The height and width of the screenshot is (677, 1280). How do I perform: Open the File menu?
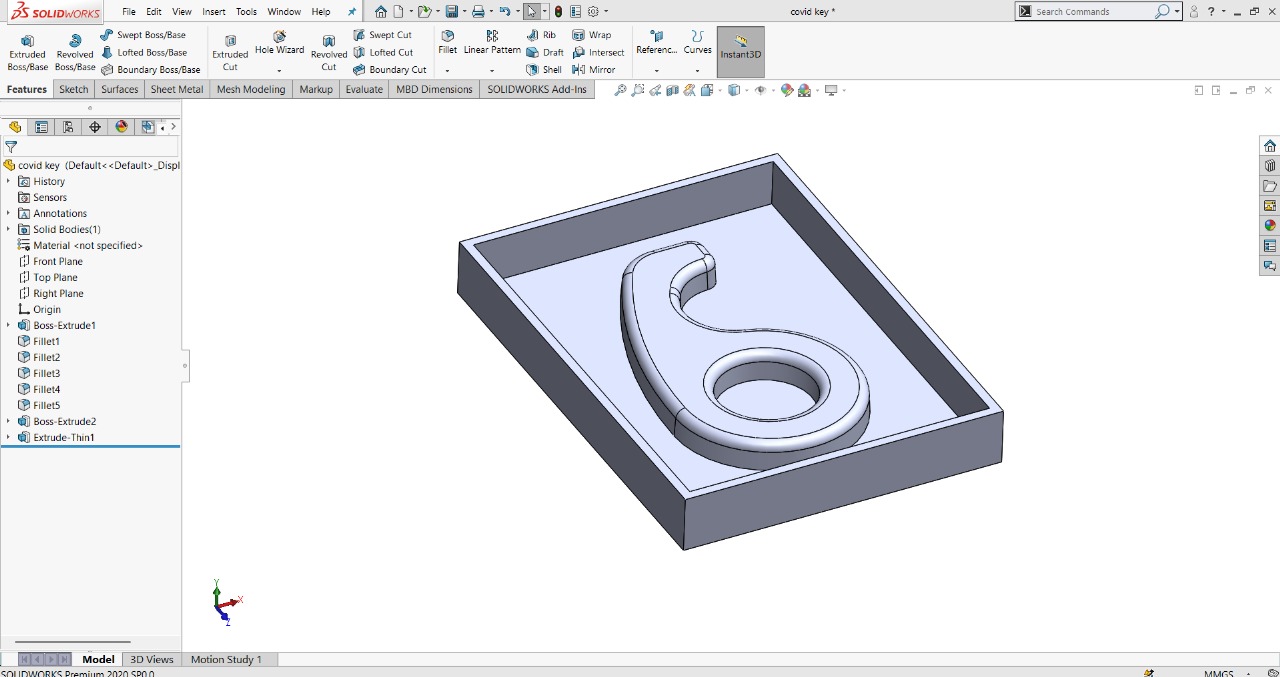pos(129,12)
